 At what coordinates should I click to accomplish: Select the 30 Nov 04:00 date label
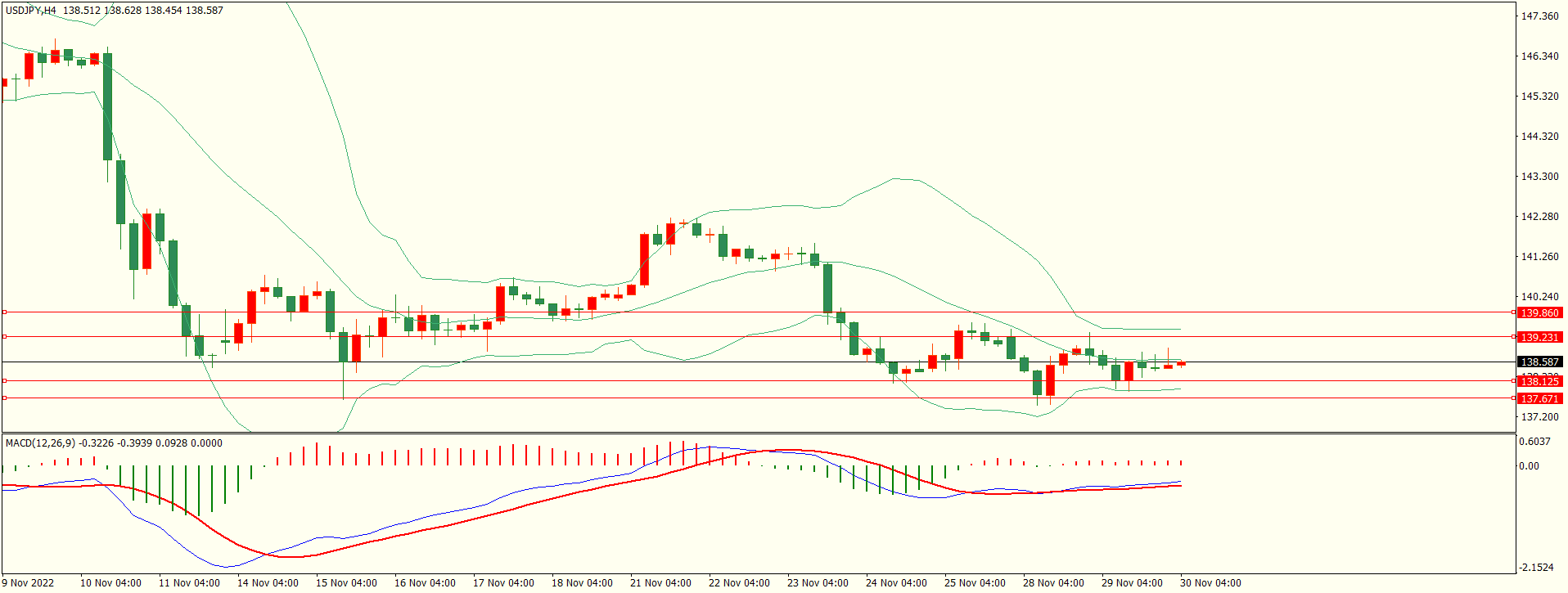pos(1210,583)
